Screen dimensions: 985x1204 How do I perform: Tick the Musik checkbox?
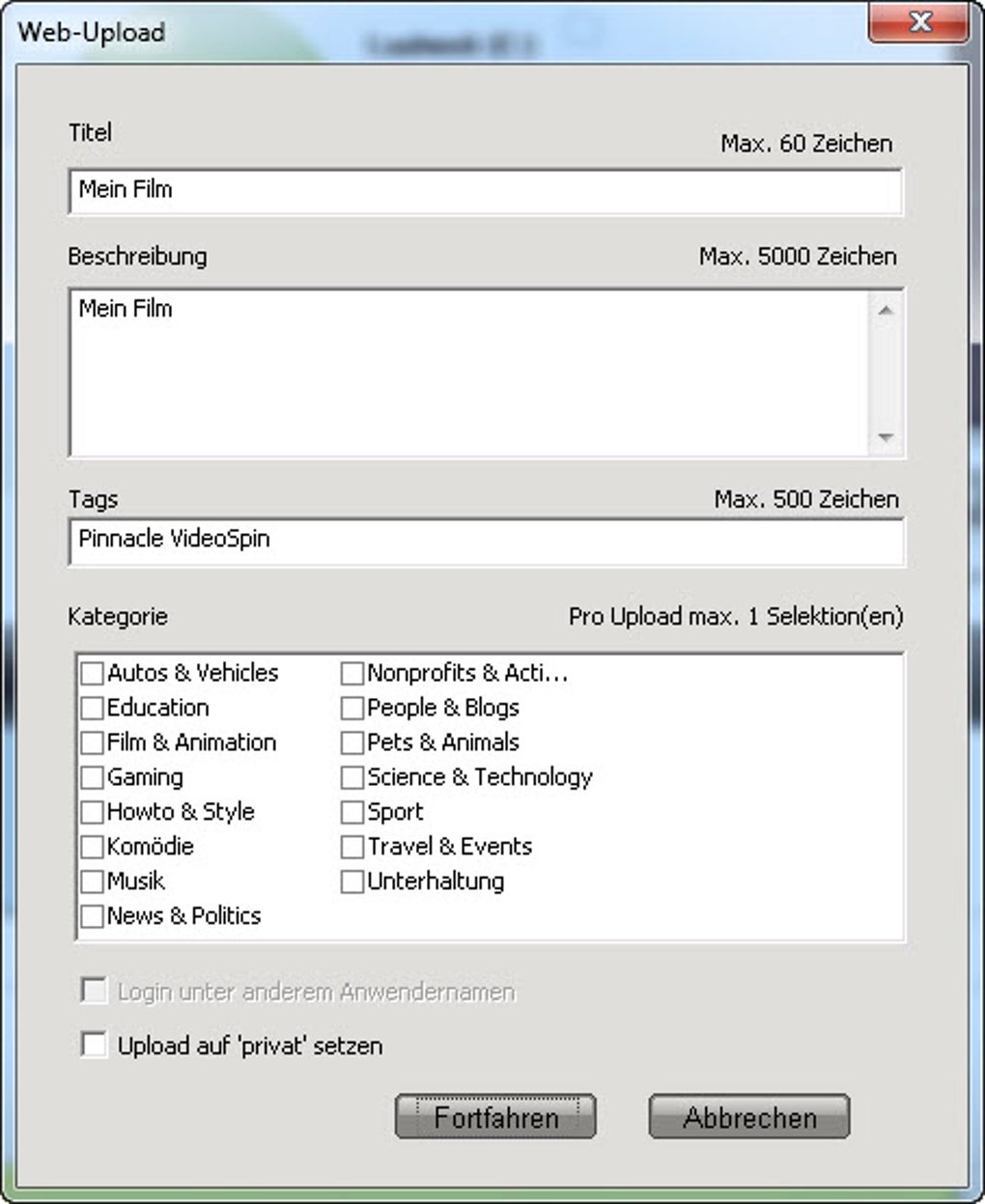[93, 882]
